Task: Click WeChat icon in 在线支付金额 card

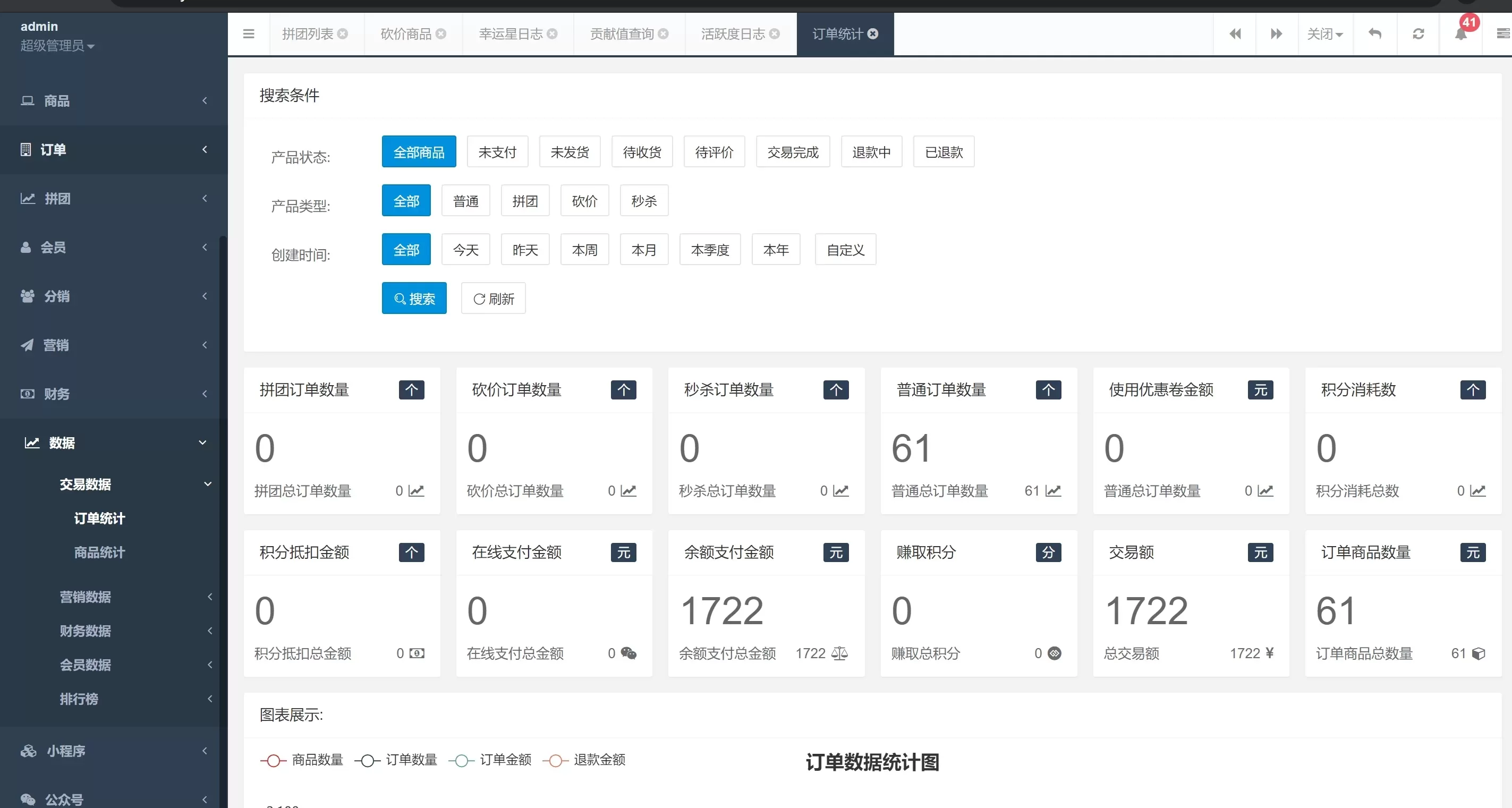Action: point(628,653)
